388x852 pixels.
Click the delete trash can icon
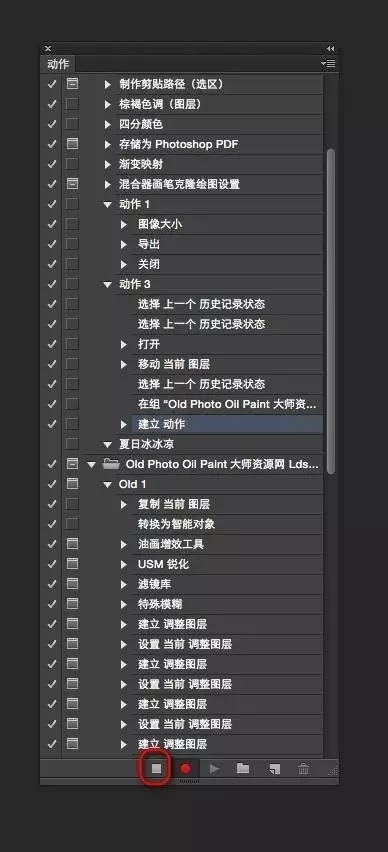tap(304, 768)
